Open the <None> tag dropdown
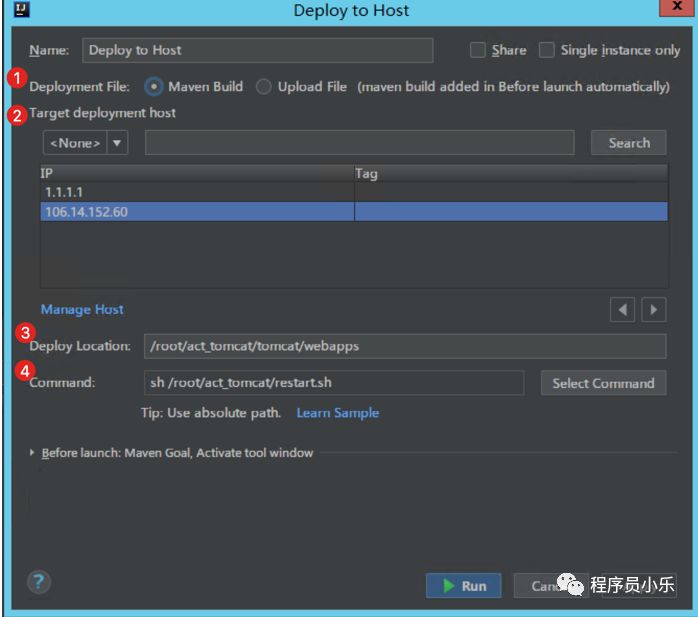 click(x=85, y=143)
